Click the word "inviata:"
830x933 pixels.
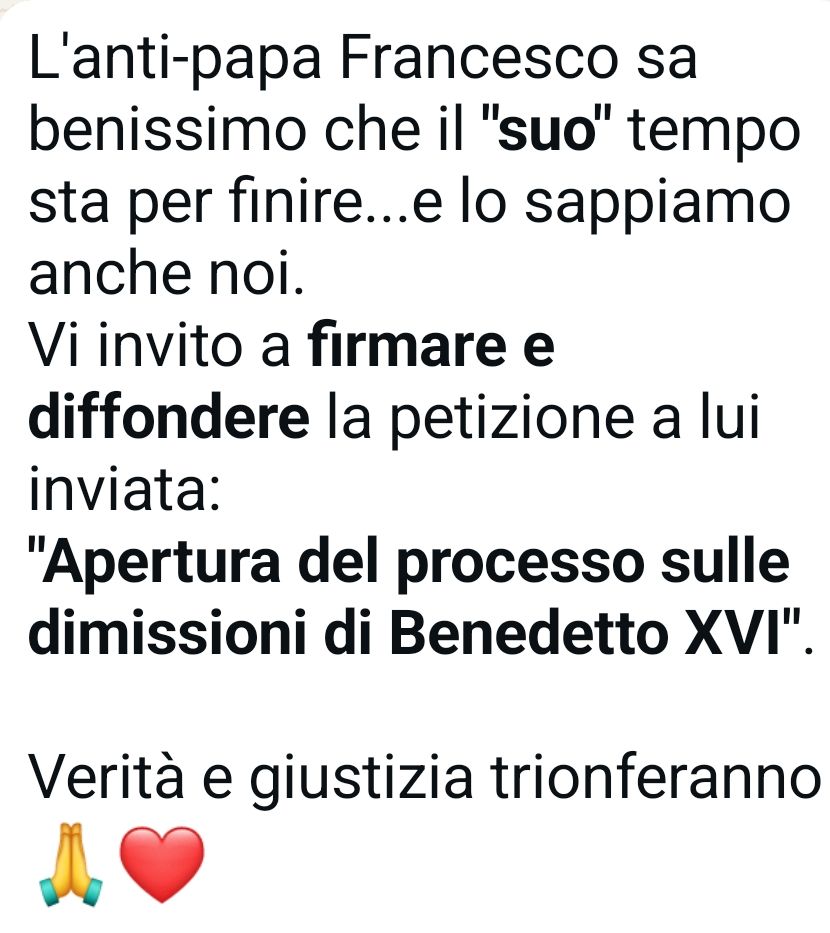click(x=124, y=488)
